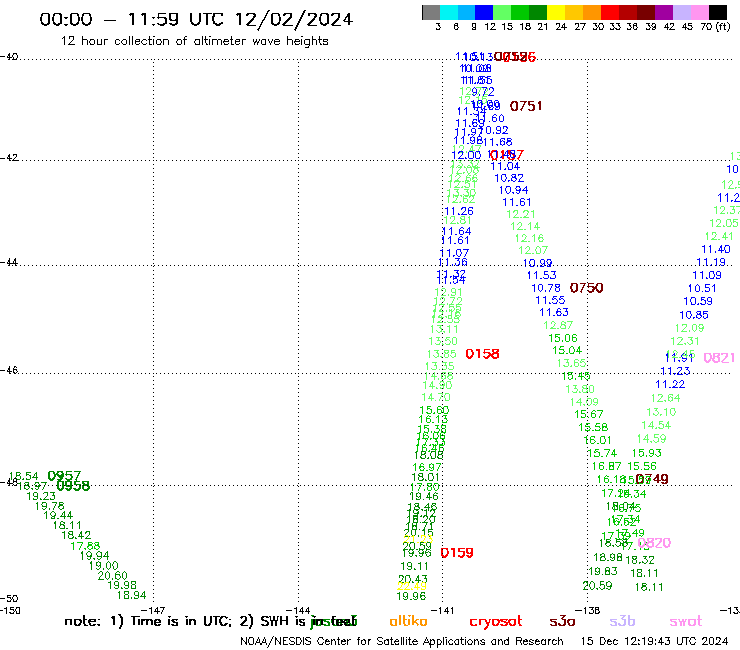Click the wave height value '20.60'
This screenshot has width=740, height=650.
[113, 575]
